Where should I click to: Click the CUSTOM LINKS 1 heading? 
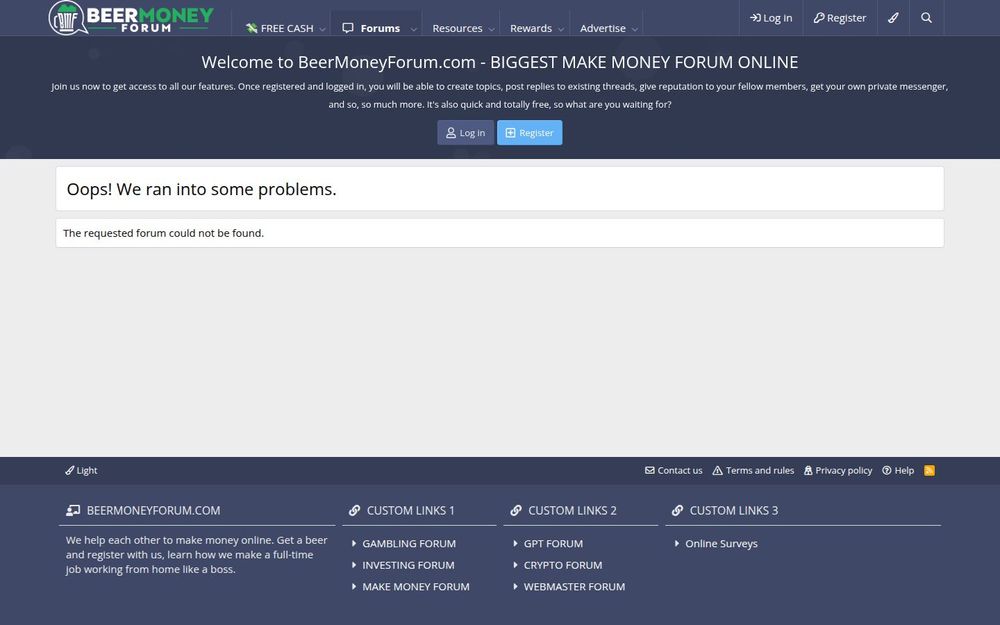click(411, 510)
